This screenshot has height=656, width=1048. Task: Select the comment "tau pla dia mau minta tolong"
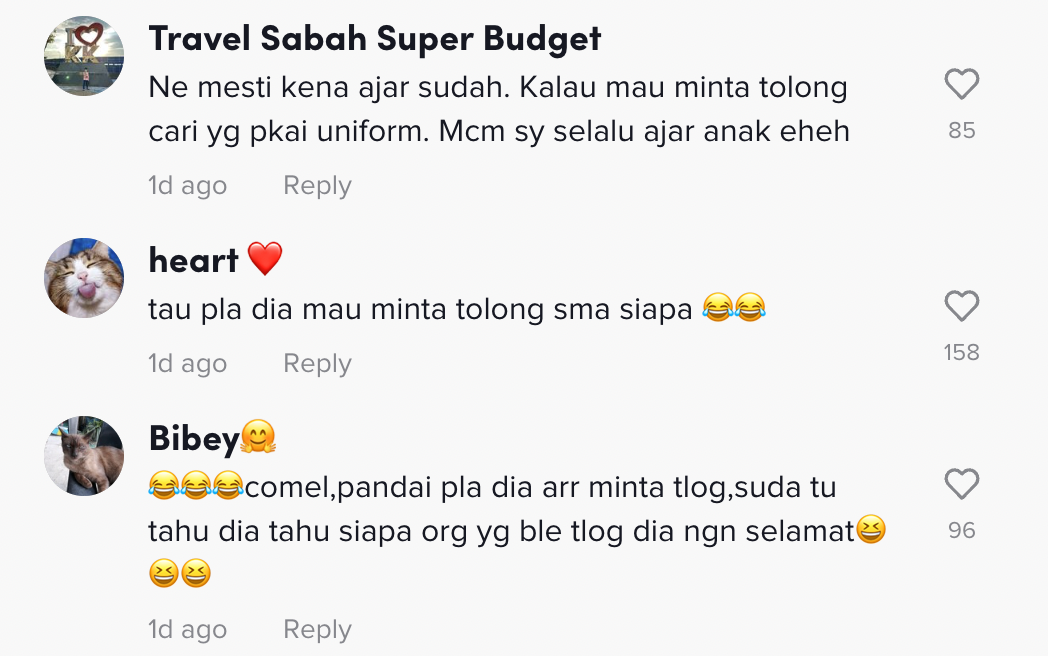pyautogui.click(x=420, y=310)
